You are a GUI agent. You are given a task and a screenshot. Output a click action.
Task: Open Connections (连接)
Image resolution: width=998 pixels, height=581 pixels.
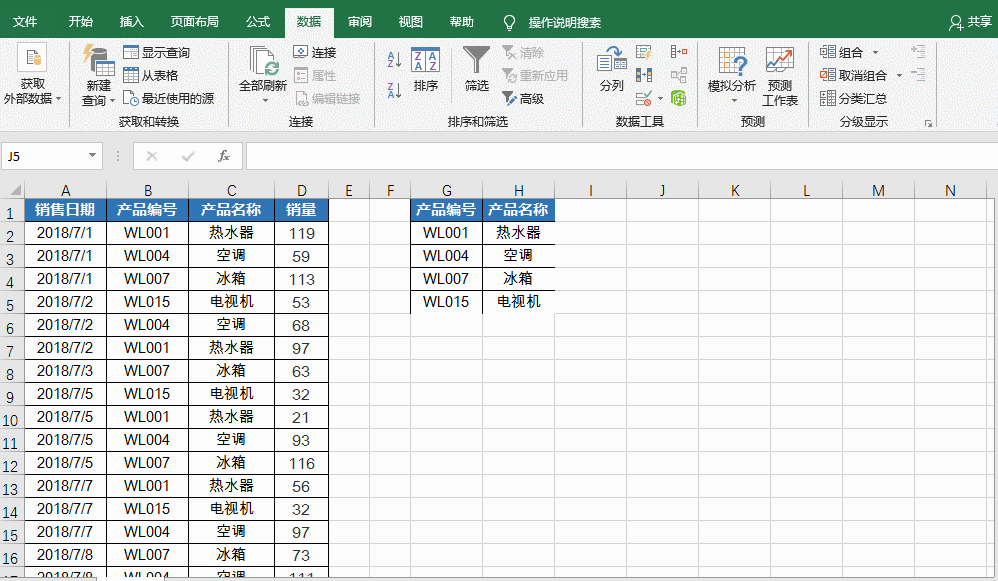315,52
